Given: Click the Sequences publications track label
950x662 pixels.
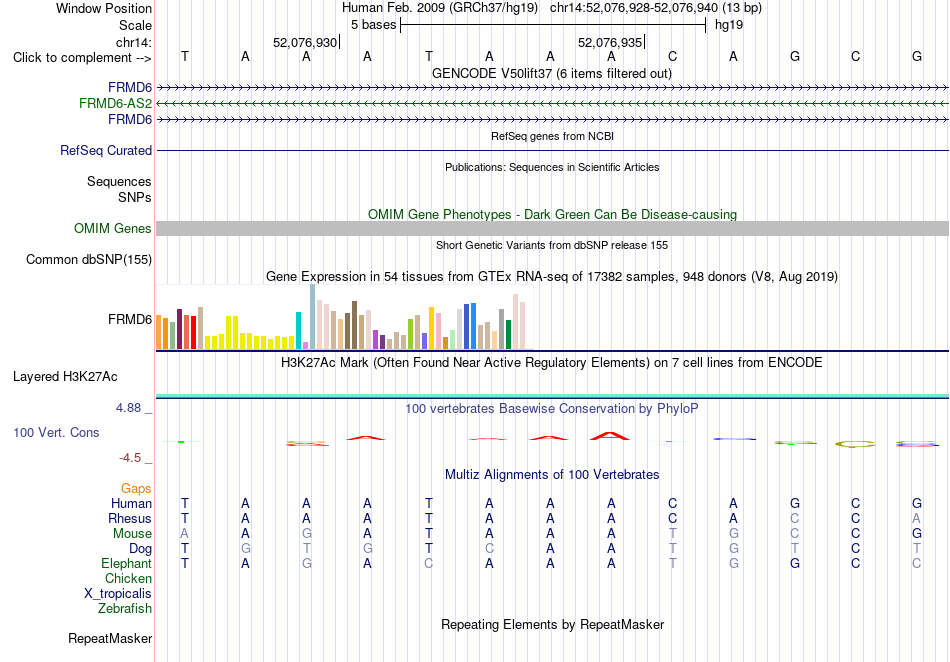Looking at the screenshot, I should [x=119, y=182].
